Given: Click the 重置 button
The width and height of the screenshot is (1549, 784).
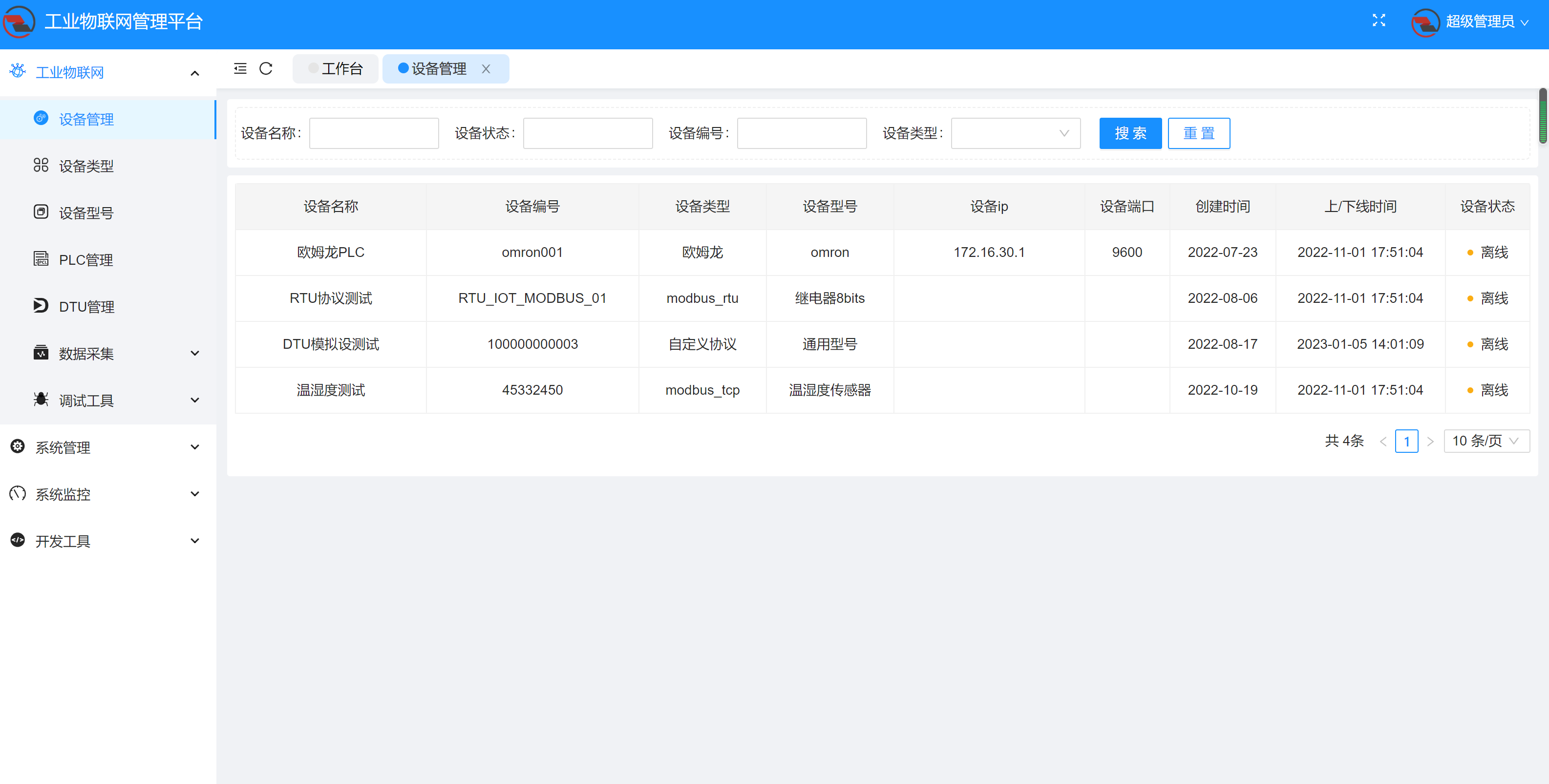Looking at the screenshot, I should point(1198,133).
